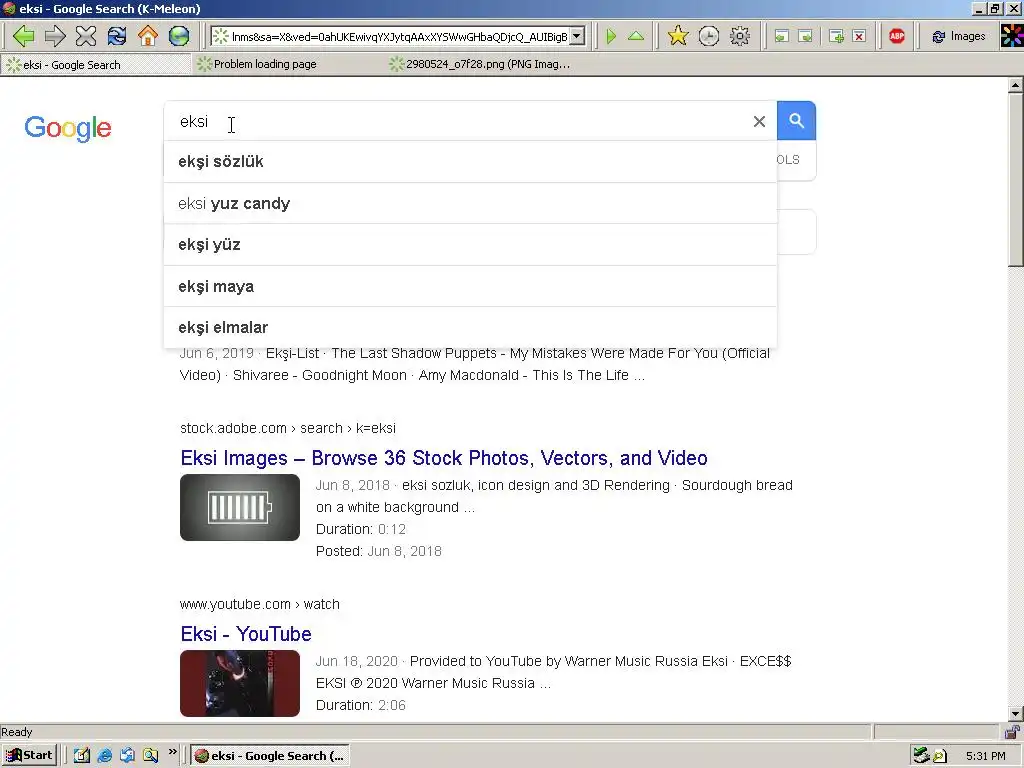Click the 5:31 PM clock
This screenshot has height=768, width=1024.
985,756
